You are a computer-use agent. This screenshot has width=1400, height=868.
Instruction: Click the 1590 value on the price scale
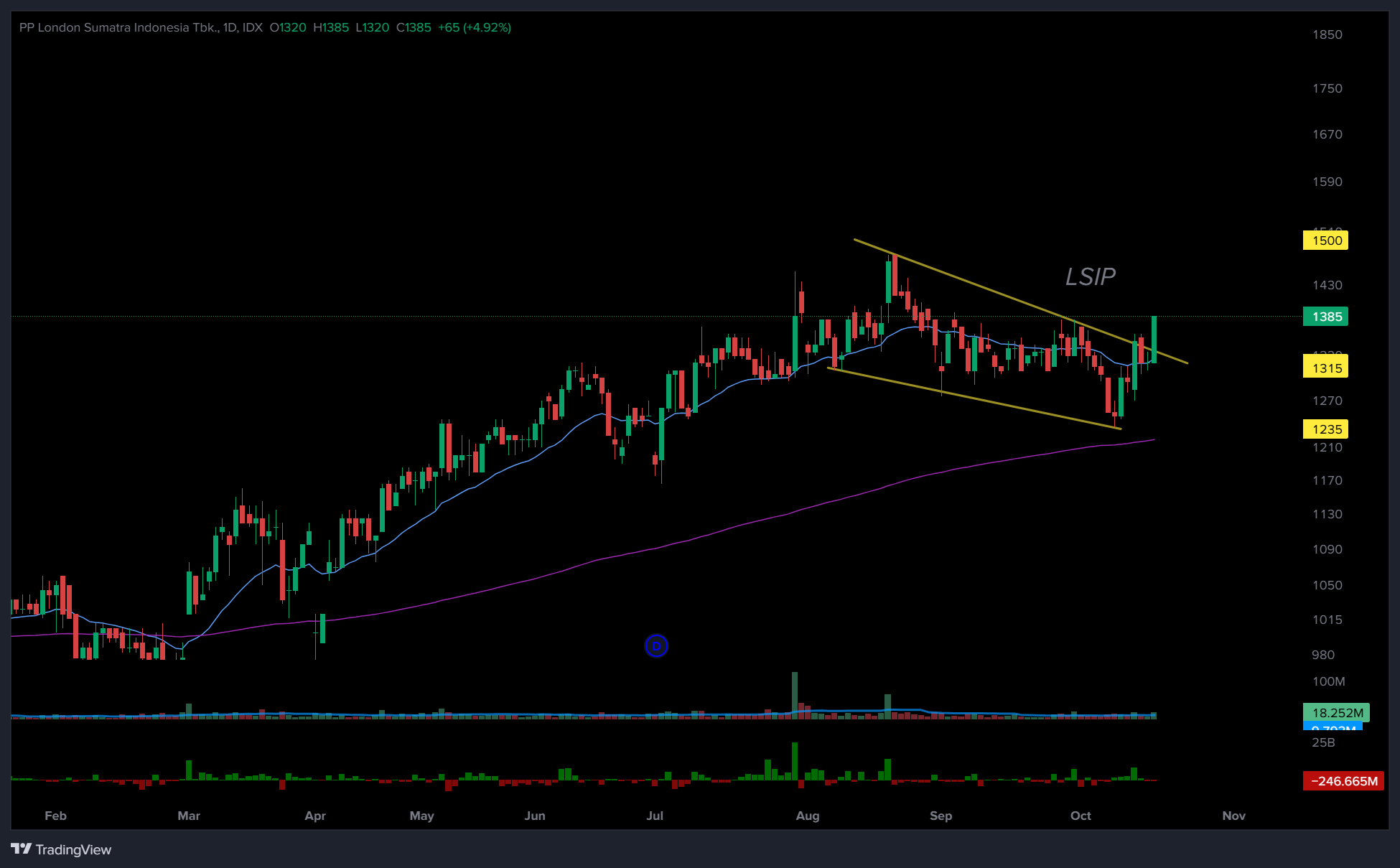[x=1327, y=182]
